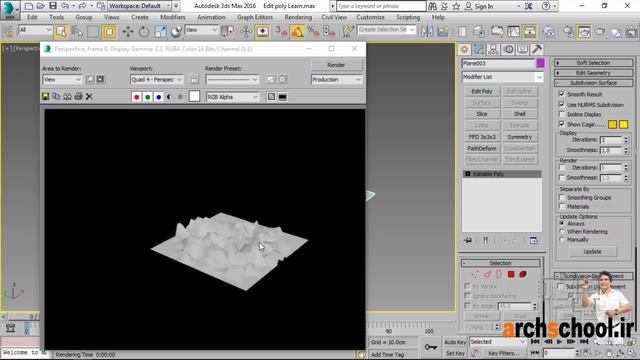Open Configure Modifier Sets

point(533,240)
